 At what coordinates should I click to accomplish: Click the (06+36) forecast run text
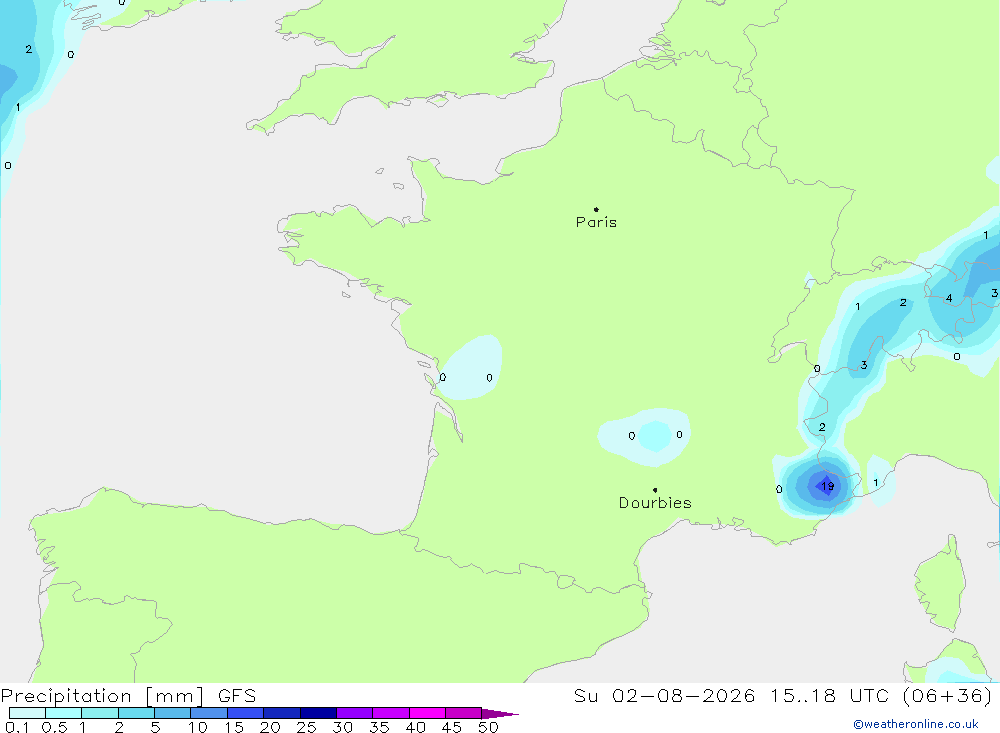pos(948,696)
